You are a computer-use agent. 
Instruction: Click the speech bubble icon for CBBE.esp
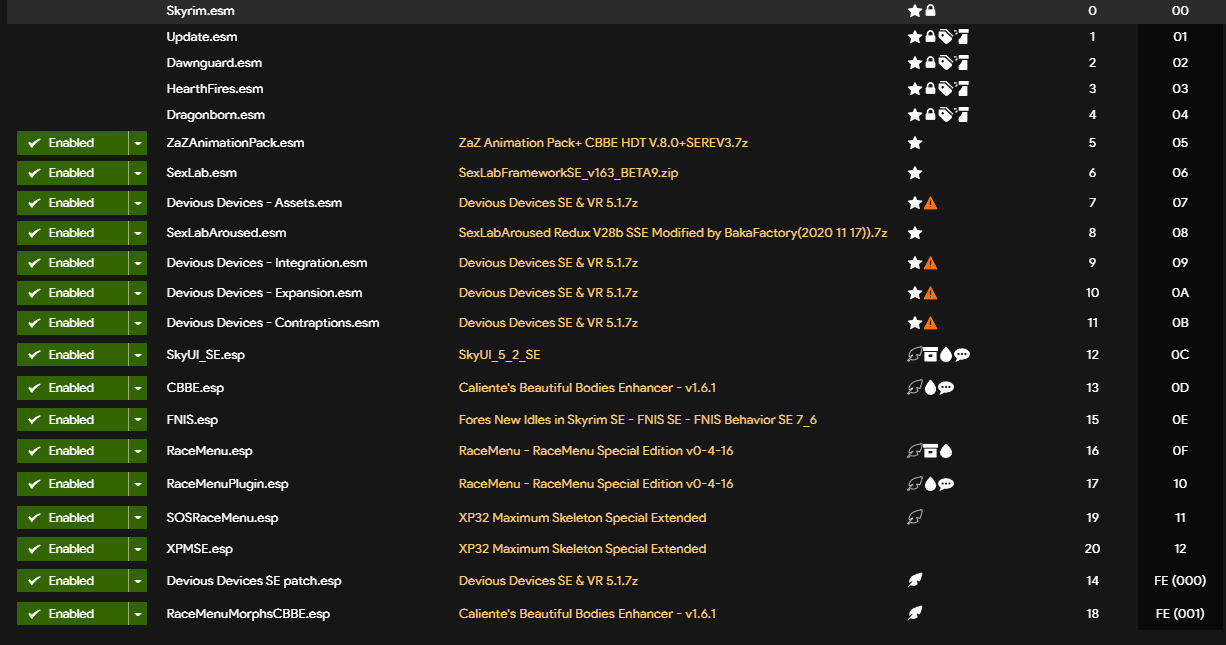coord(946,388)
